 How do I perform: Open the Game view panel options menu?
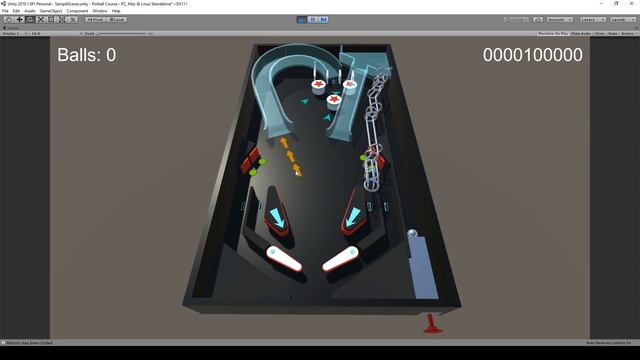[636, 28]
